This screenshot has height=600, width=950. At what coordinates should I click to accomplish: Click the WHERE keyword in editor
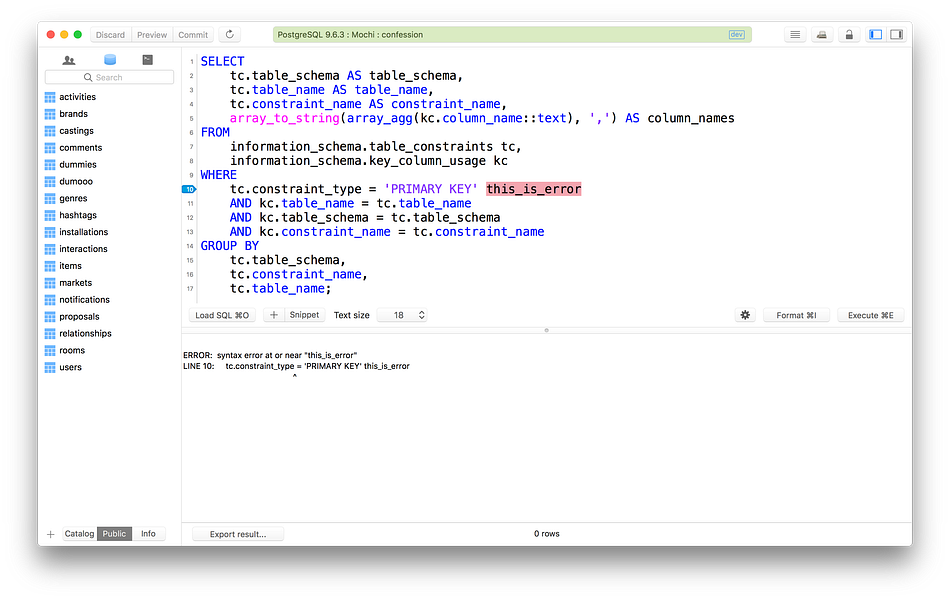point(219,175)
